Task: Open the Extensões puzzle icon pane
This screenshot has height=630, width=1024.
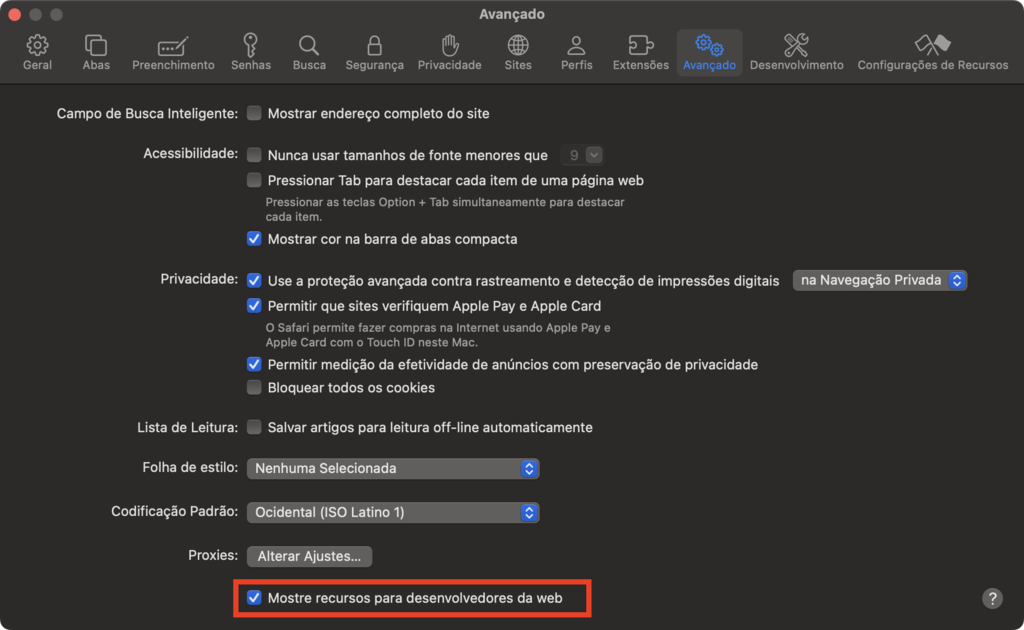Action: pyautogui.click(x=641, y=52)
